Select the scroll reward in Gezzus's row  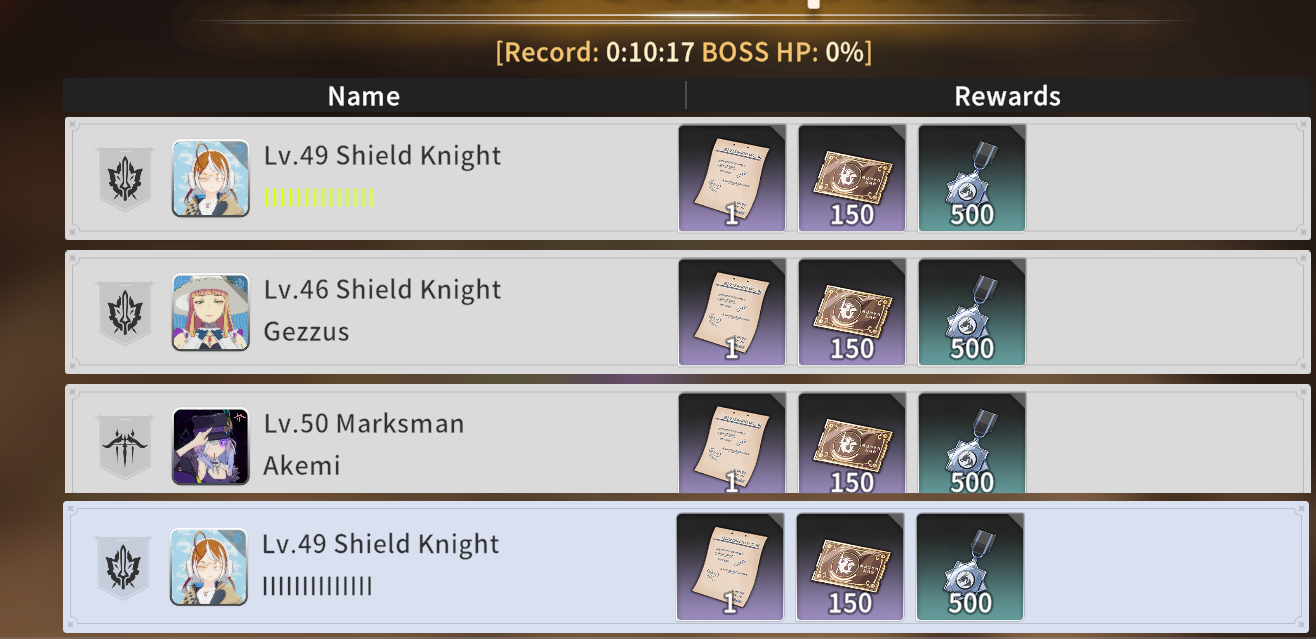coord(732,312)
